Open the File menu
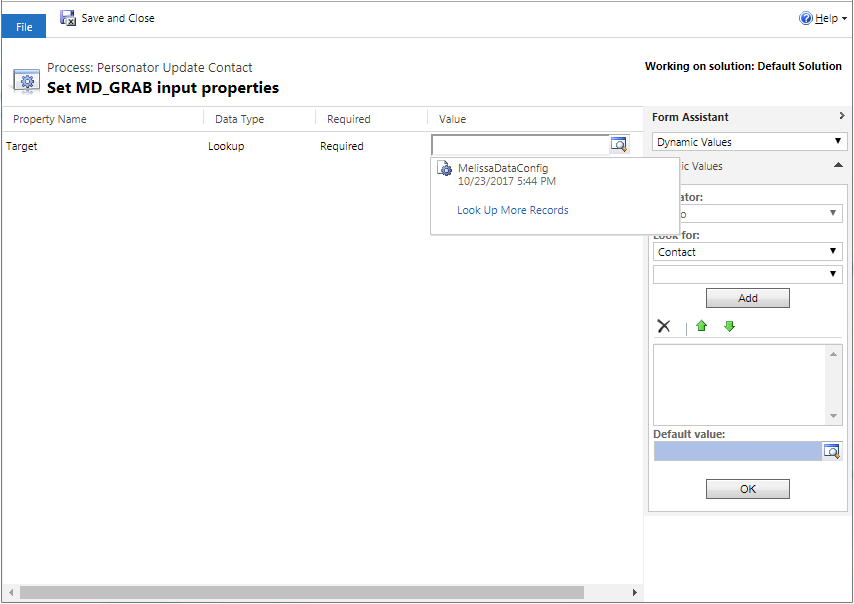The width and height of the screenshot is (854, 604). (24, 27)
